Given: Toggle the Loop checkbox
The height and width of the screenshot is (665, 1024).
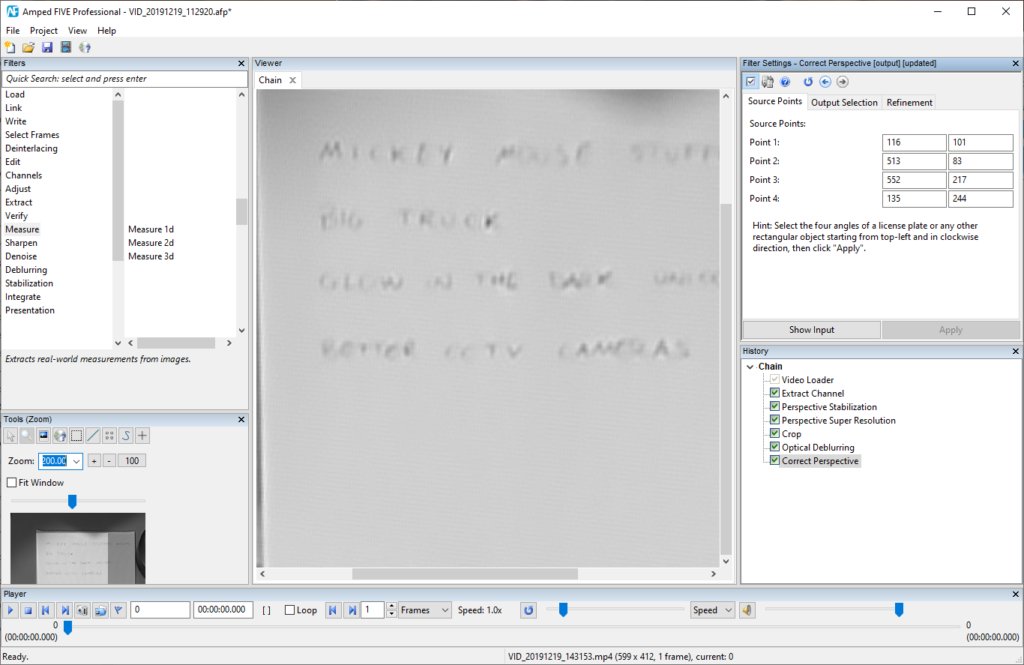Looking at the screenshot, I should 290,610.
